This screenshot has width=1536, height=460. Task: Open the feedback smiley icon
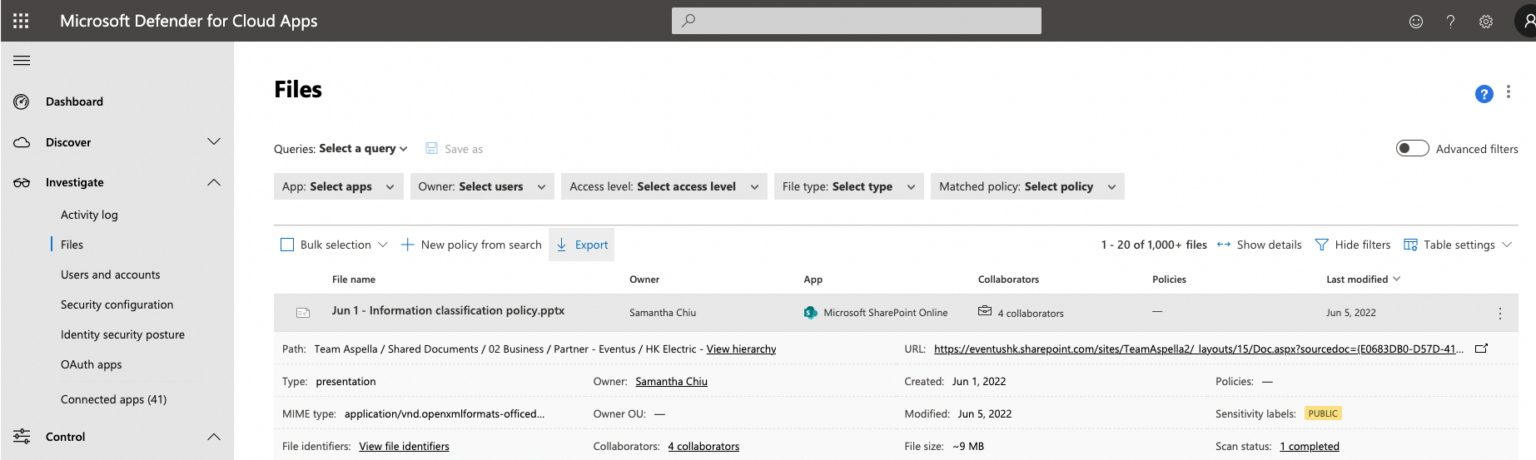click(1415, 21)
